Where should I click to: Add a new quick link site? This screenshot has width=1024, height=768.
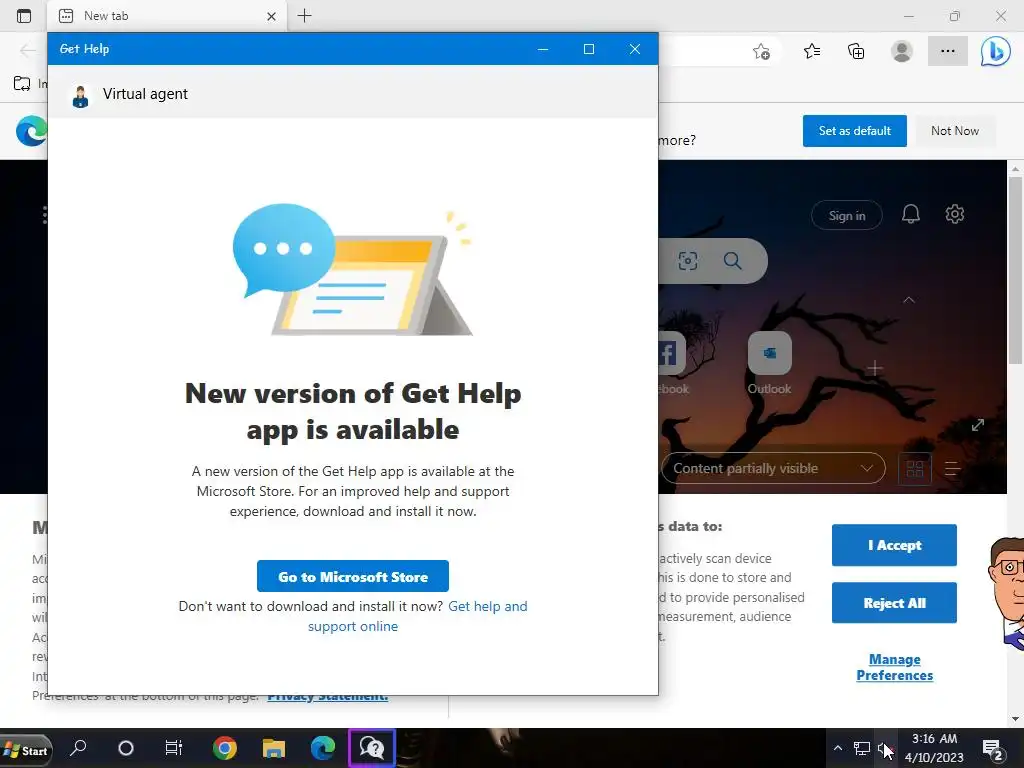click(874, 368)
